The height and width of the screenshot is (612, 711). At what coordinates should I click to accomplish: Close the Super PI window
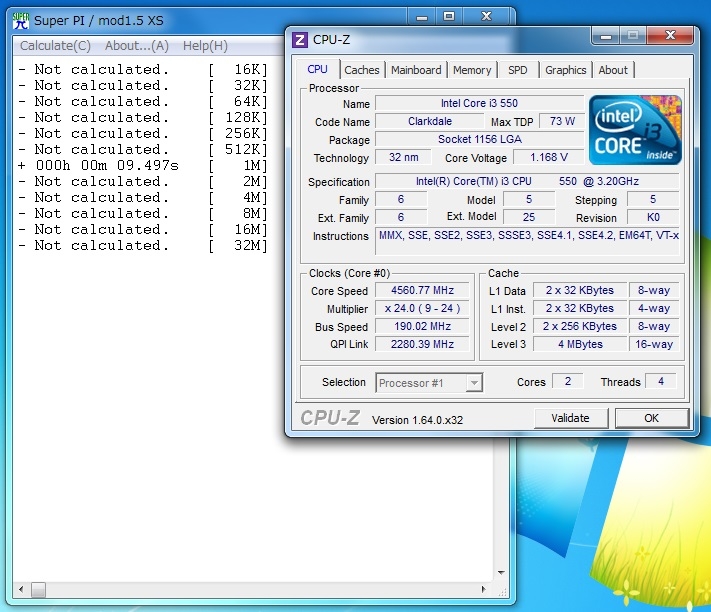pyautogui.click(x=487, y=17)
